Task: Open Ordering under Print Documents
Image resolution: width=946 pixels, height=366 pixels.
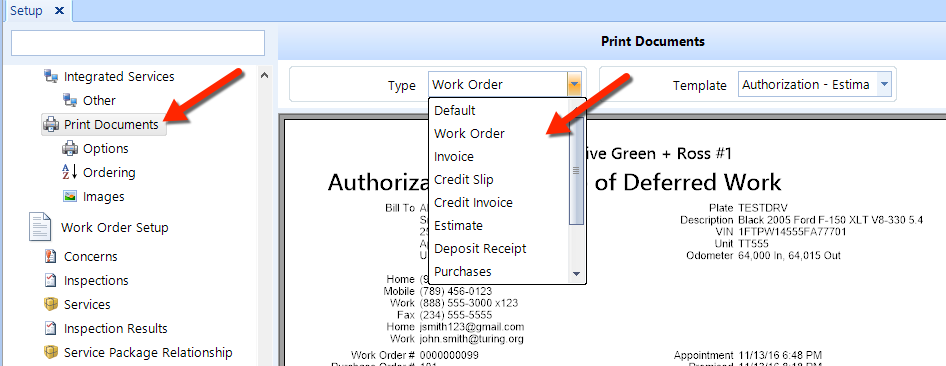Action: pyautogui.click(x=109, y=172)
